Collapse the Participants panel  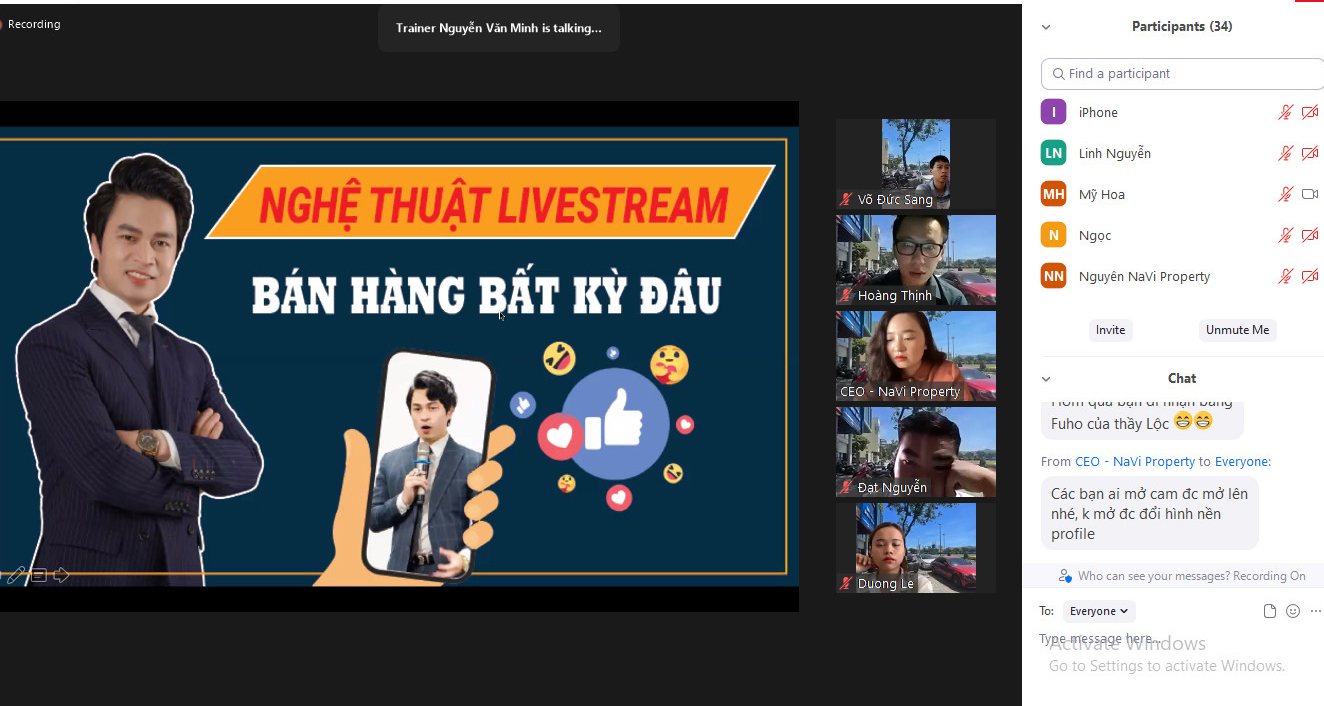pos(1046,27)
